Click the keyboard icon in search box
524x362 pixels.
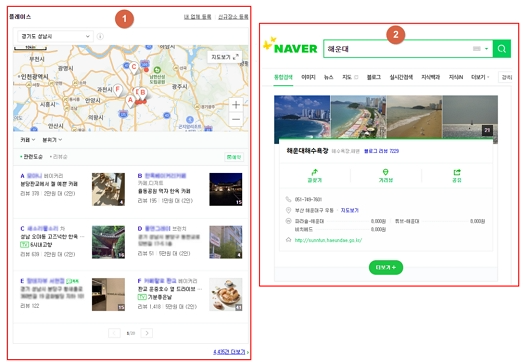[477, 49]
